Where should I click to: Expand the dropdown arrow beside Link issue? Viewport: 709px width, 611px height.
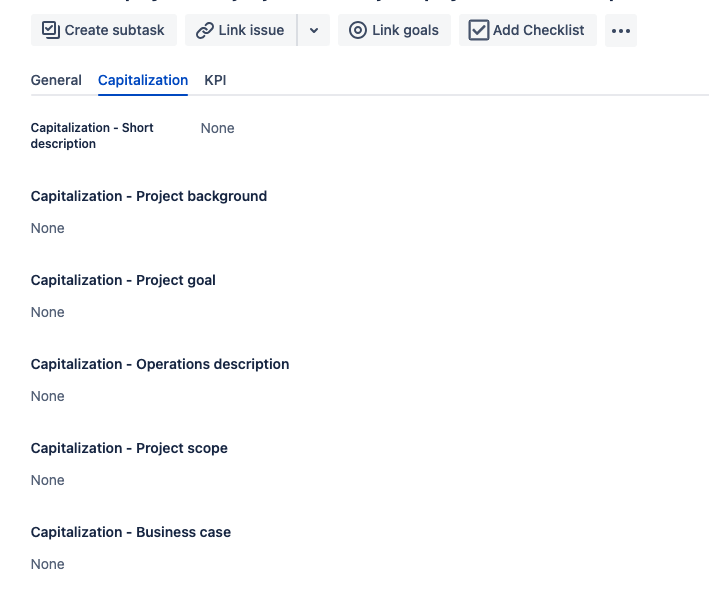coord(314,30)
